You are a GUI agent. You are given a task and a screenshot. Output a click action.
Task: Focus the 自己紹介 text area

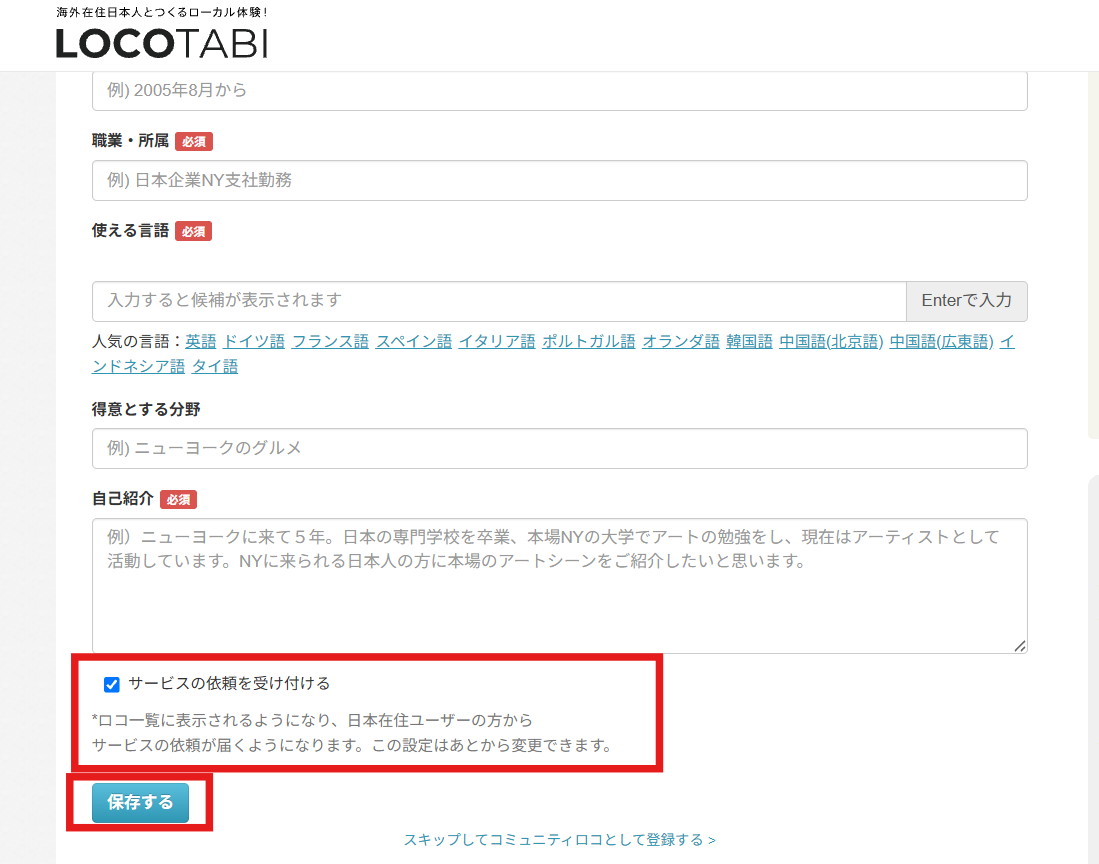point(559,586)
